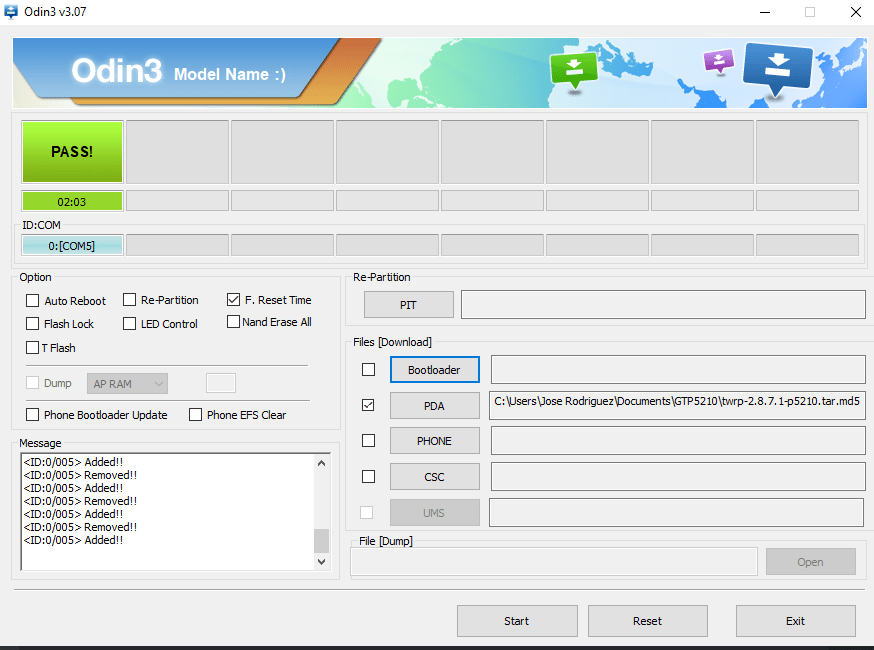
Task: Open the AP RAM dropdown
Action: (x=127, y=383)
